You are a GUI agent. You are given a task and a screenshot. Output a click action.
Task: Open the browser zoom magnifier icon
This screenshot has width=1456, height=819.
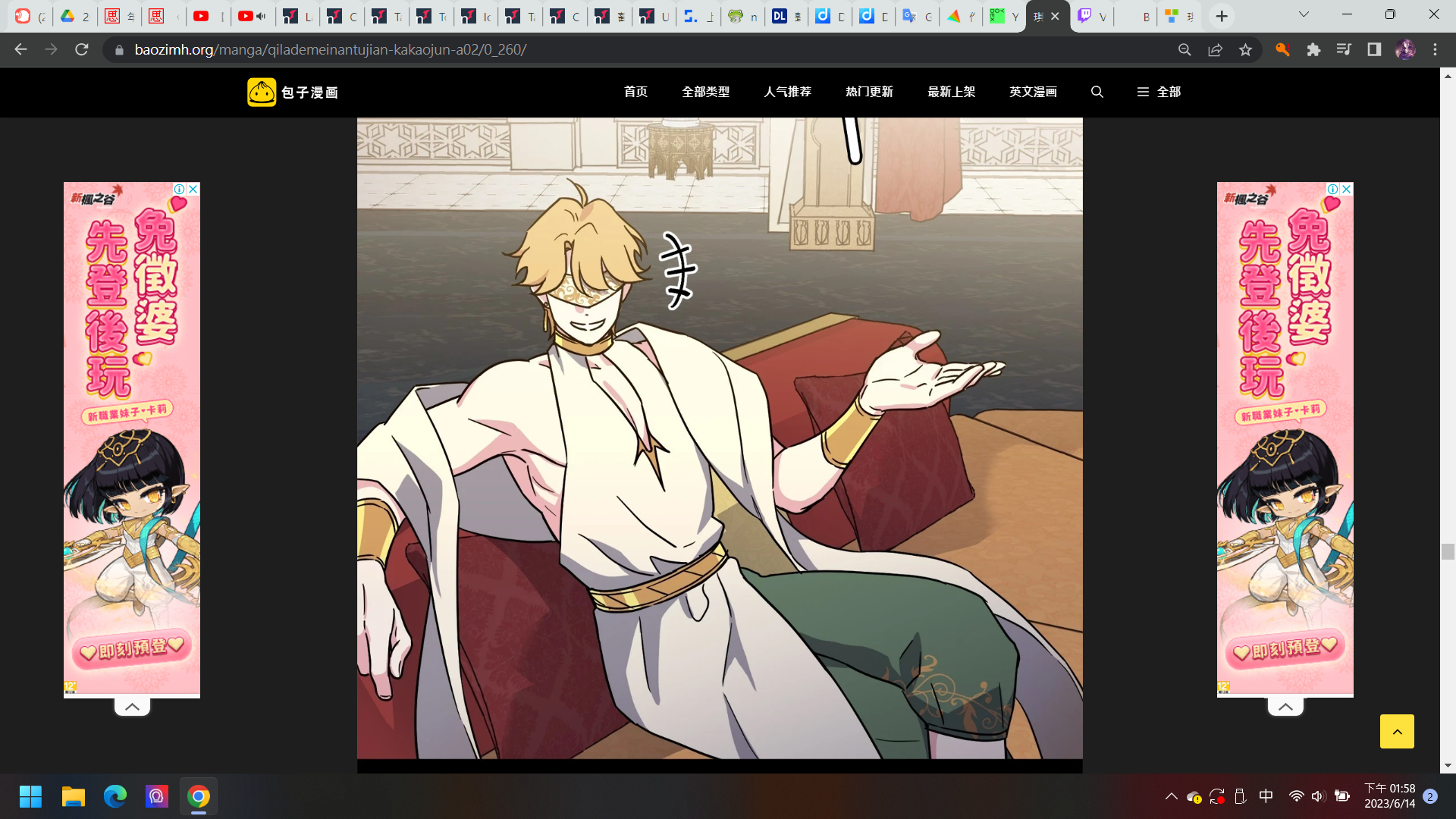1185,49
